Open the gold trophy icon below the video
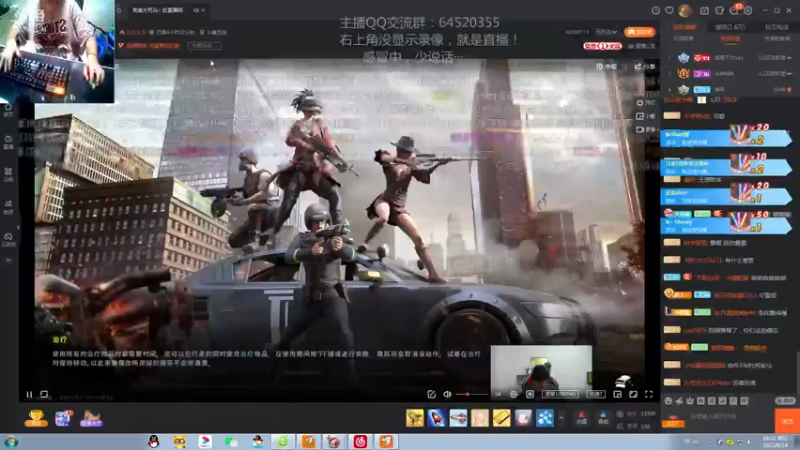The image size is (800, 450). coord(36,418)
